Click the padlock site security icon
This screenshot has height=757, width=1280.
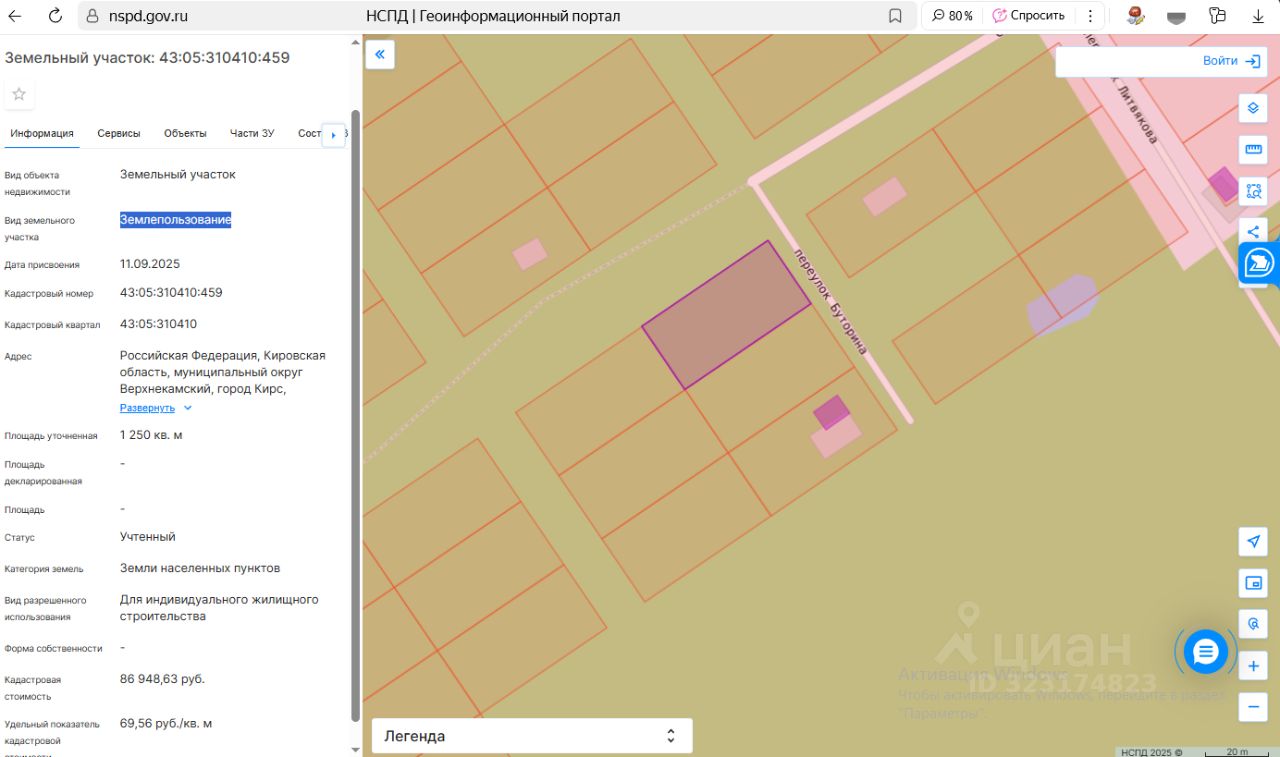[93, 16]
